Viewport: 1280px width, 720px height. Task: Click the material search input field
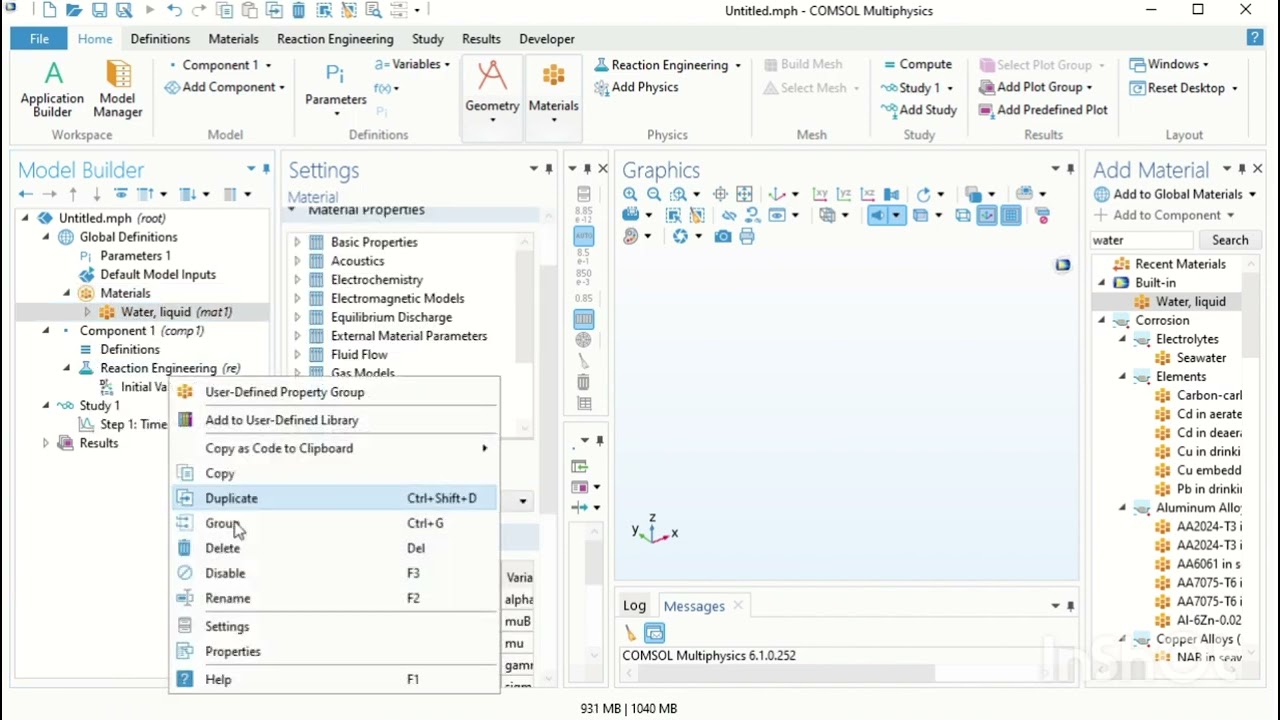coord(1141,240)
